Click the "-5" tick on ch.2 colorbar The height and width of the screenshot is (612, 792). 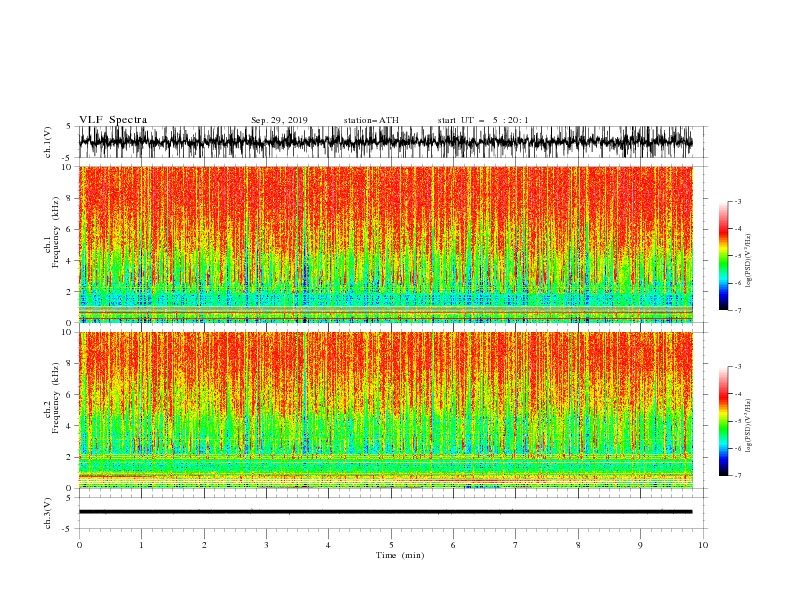click(x=738, y=421)
